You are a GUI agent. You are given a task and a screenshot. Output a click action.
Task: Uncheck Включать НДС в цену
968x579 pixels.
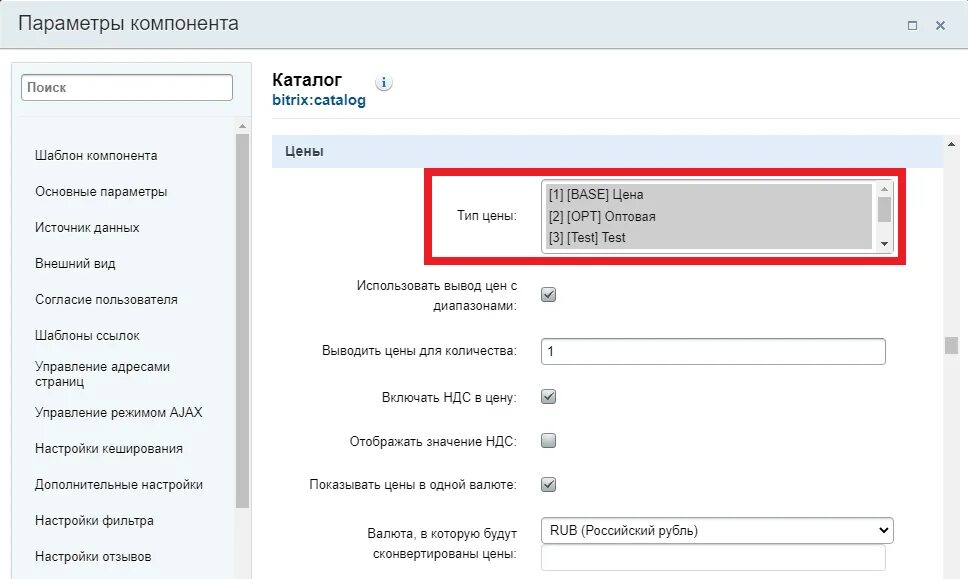pos(548,397)
